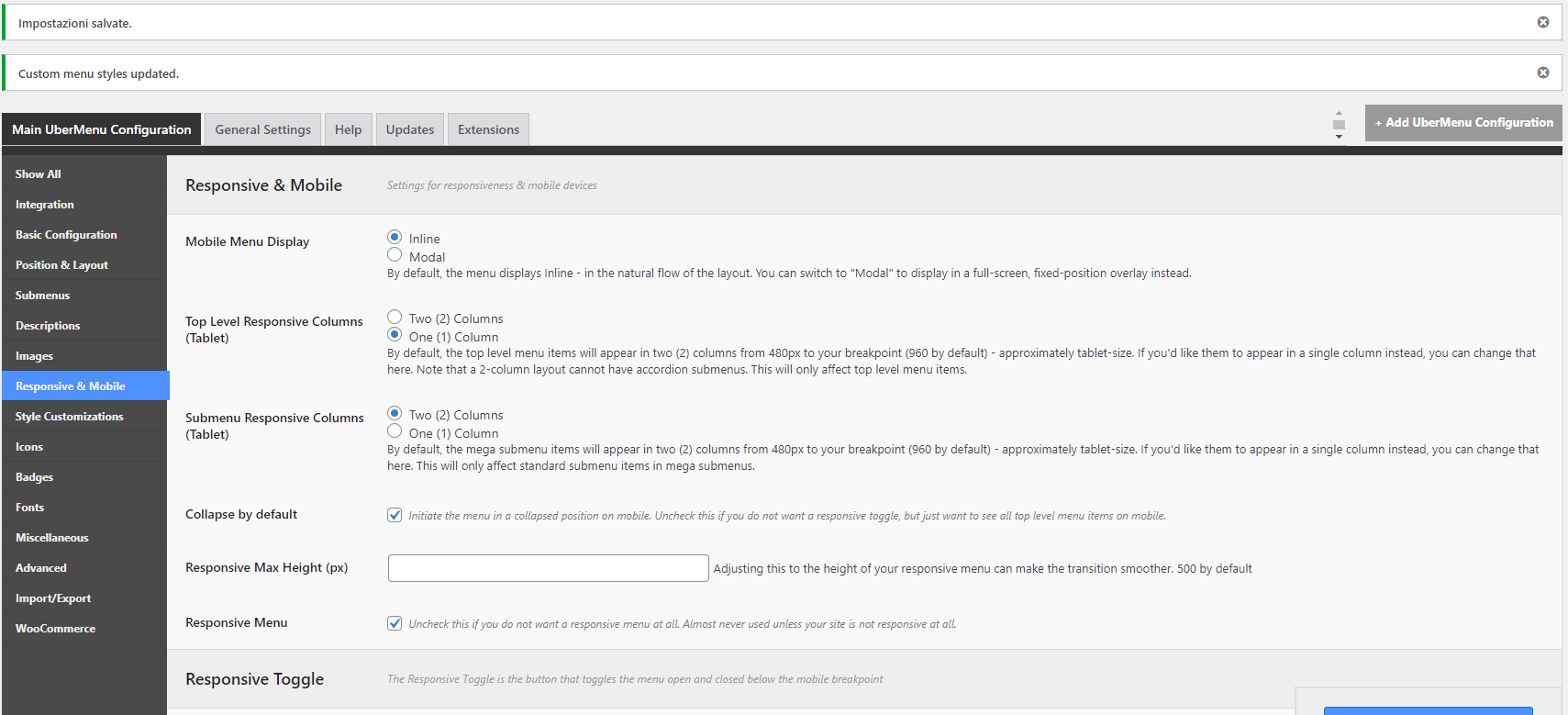
Task: Click the tab scroll up arrow
Action: point(1339,113)
